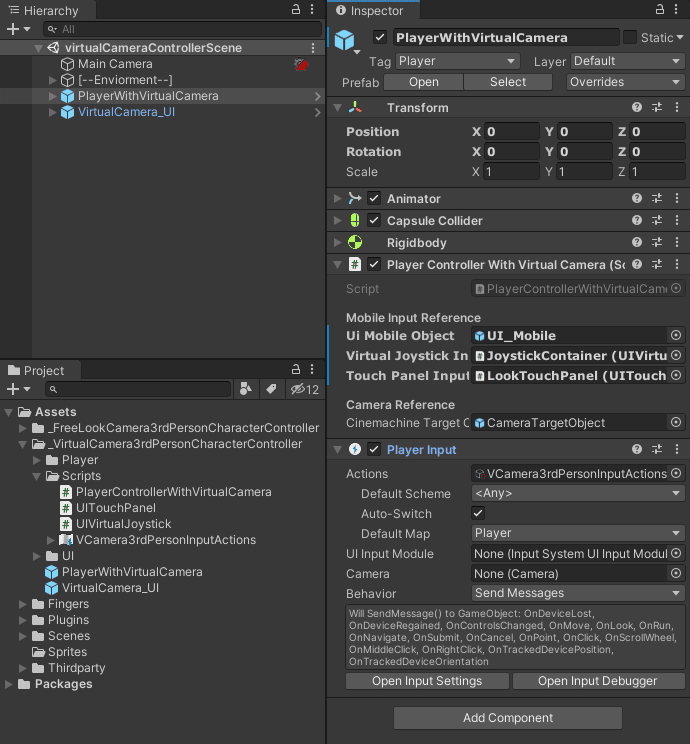Expand the [--Enviorment--] hierarchy item
Screen dimensions: 690x744
[x=53, y=80]
